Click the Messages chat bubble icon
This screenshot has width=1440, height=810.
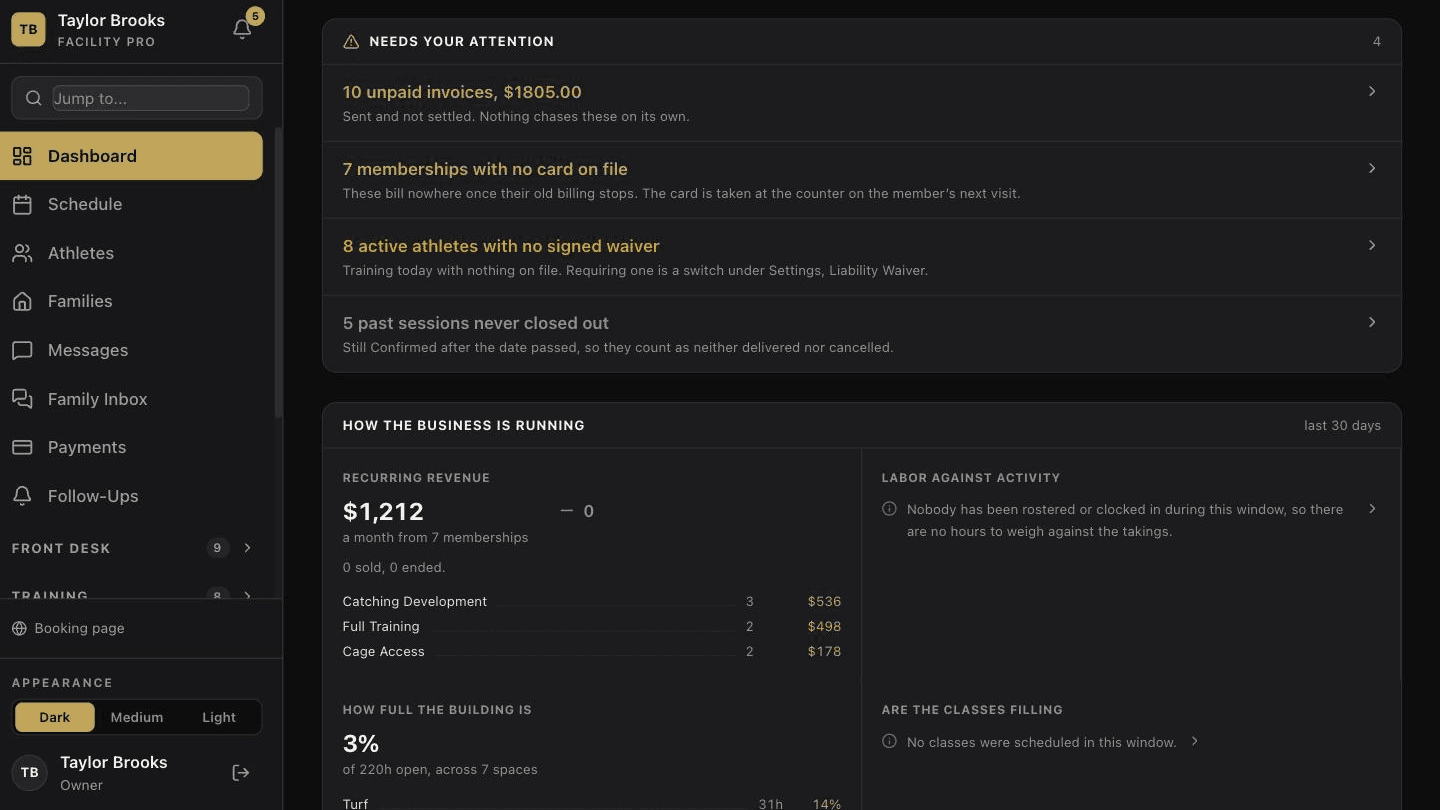tap(22, 350)
